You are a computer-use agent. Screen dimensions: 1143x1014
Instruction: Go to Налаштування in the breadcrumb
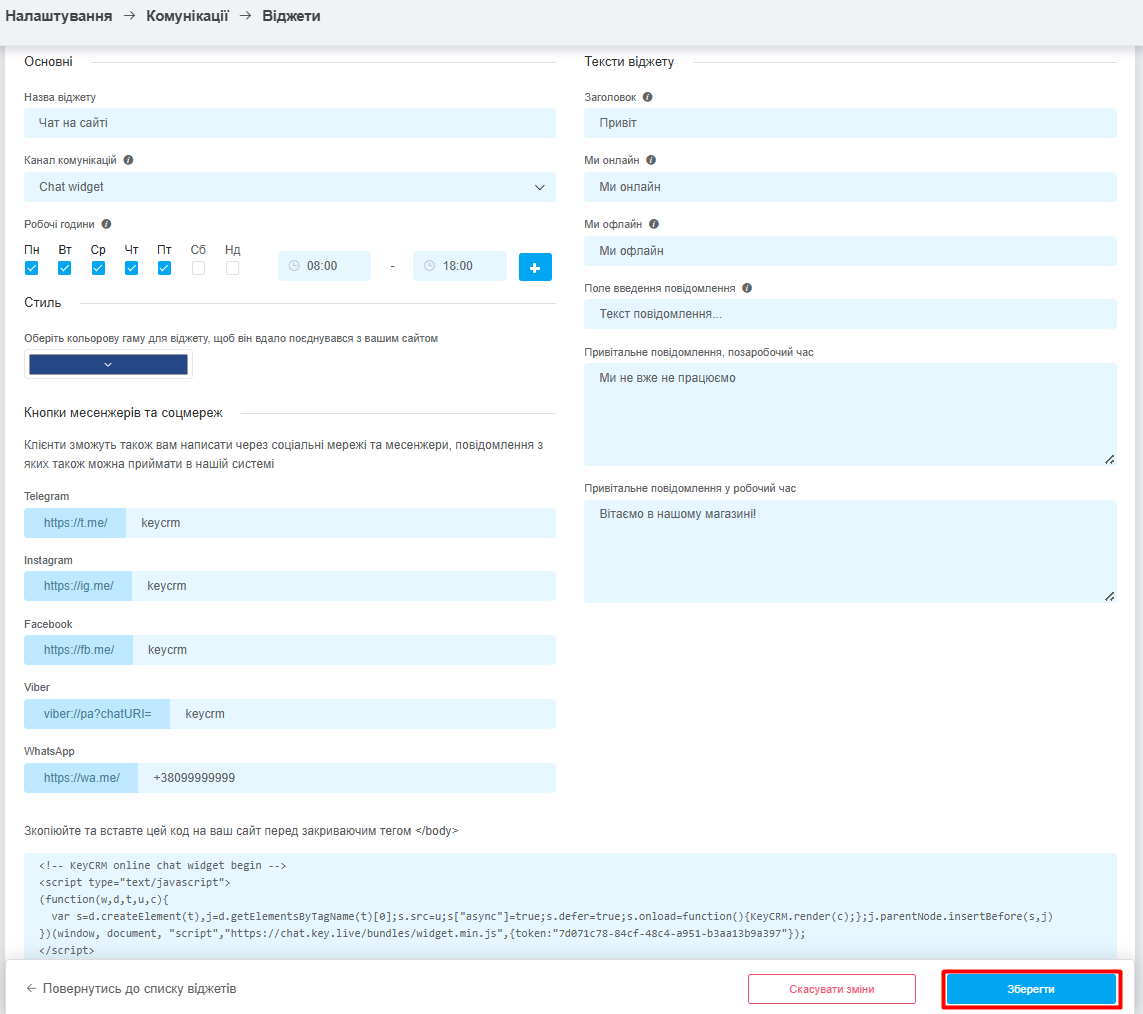click(x=59, y=16)
